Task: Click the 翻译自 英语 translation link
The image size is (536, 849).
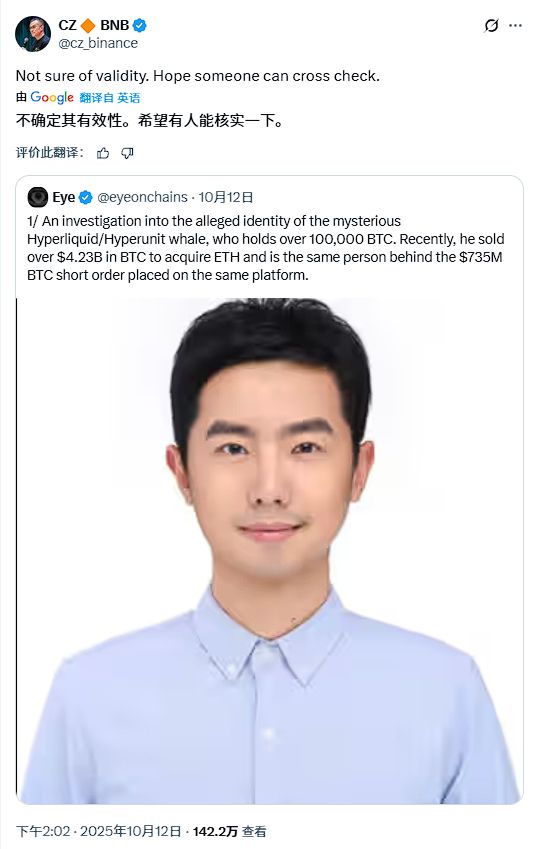Action: click(110, 98)
